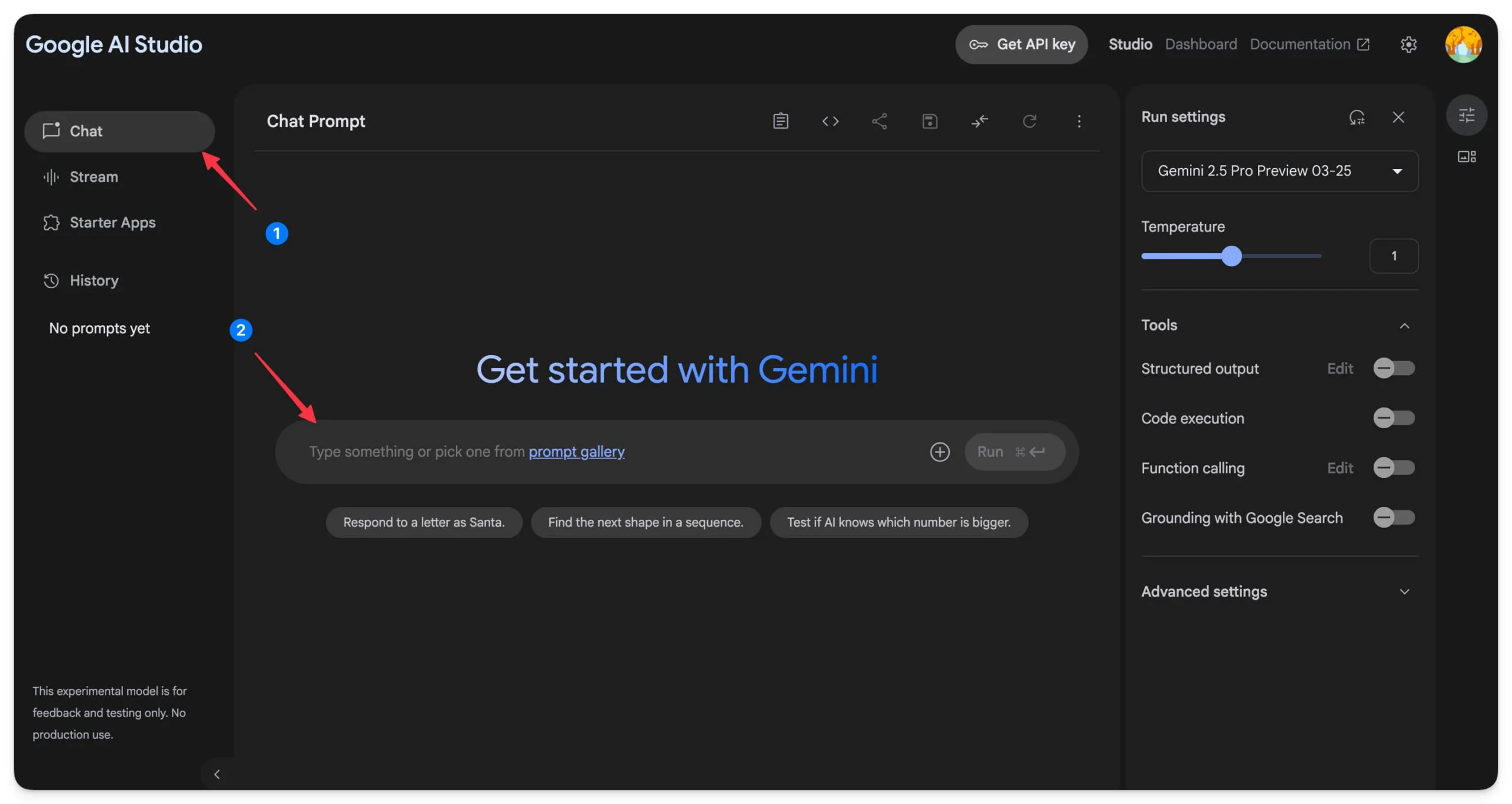
Task: Click the plus insert media icon
Action: coord(940,452)
